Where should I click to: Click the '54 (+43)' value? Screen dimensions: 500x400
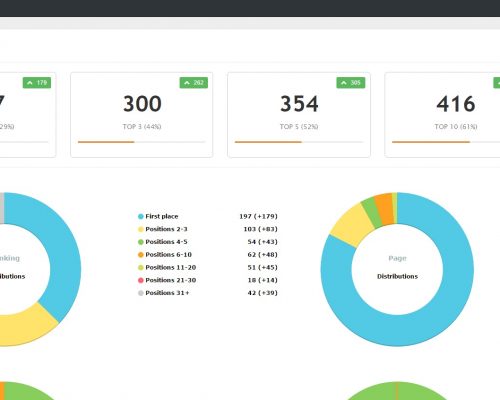pyautogui.click(x=262, y=242)
